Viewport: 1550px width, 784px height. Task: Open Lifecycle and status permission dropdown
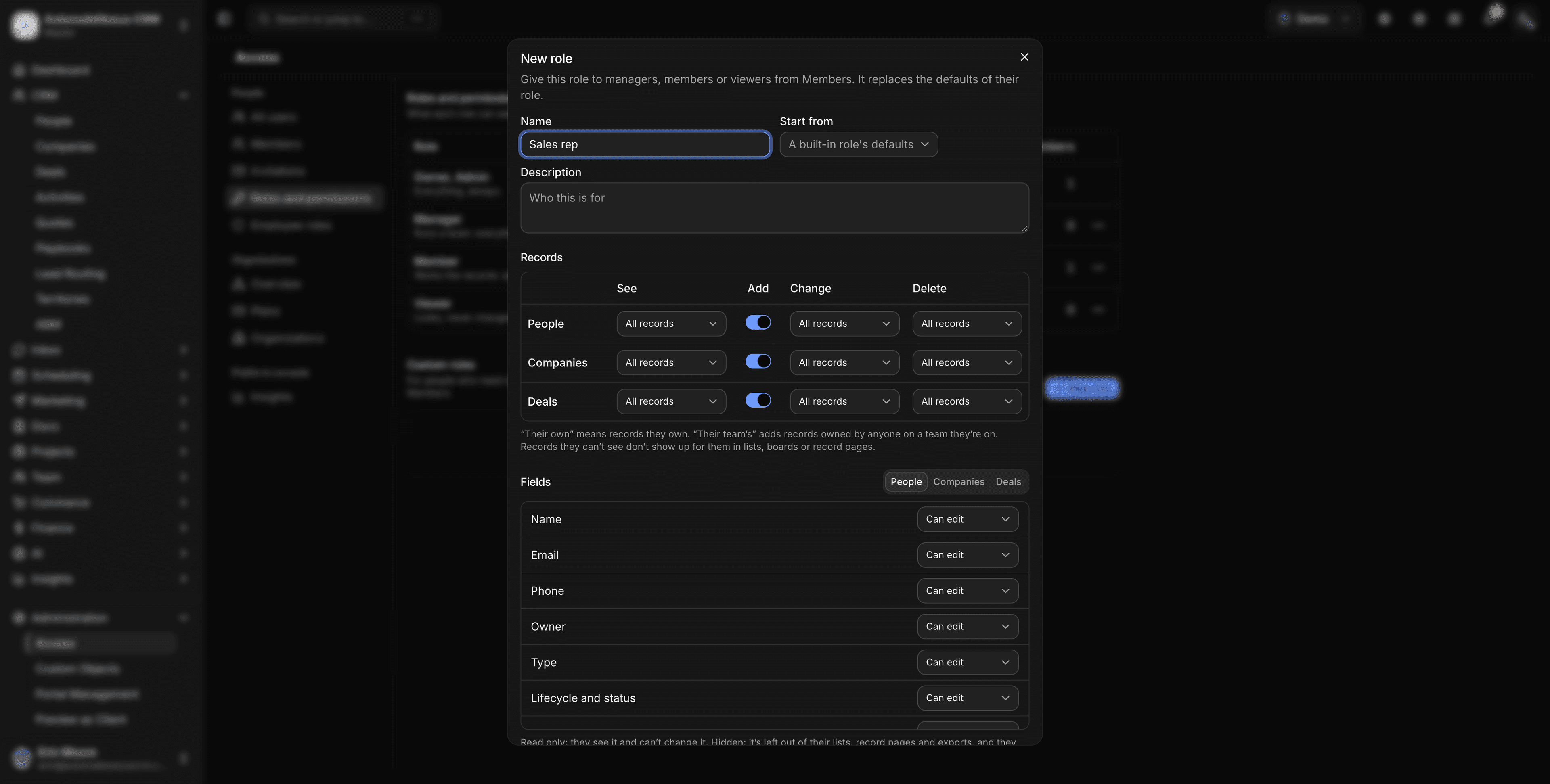[968, 698]
